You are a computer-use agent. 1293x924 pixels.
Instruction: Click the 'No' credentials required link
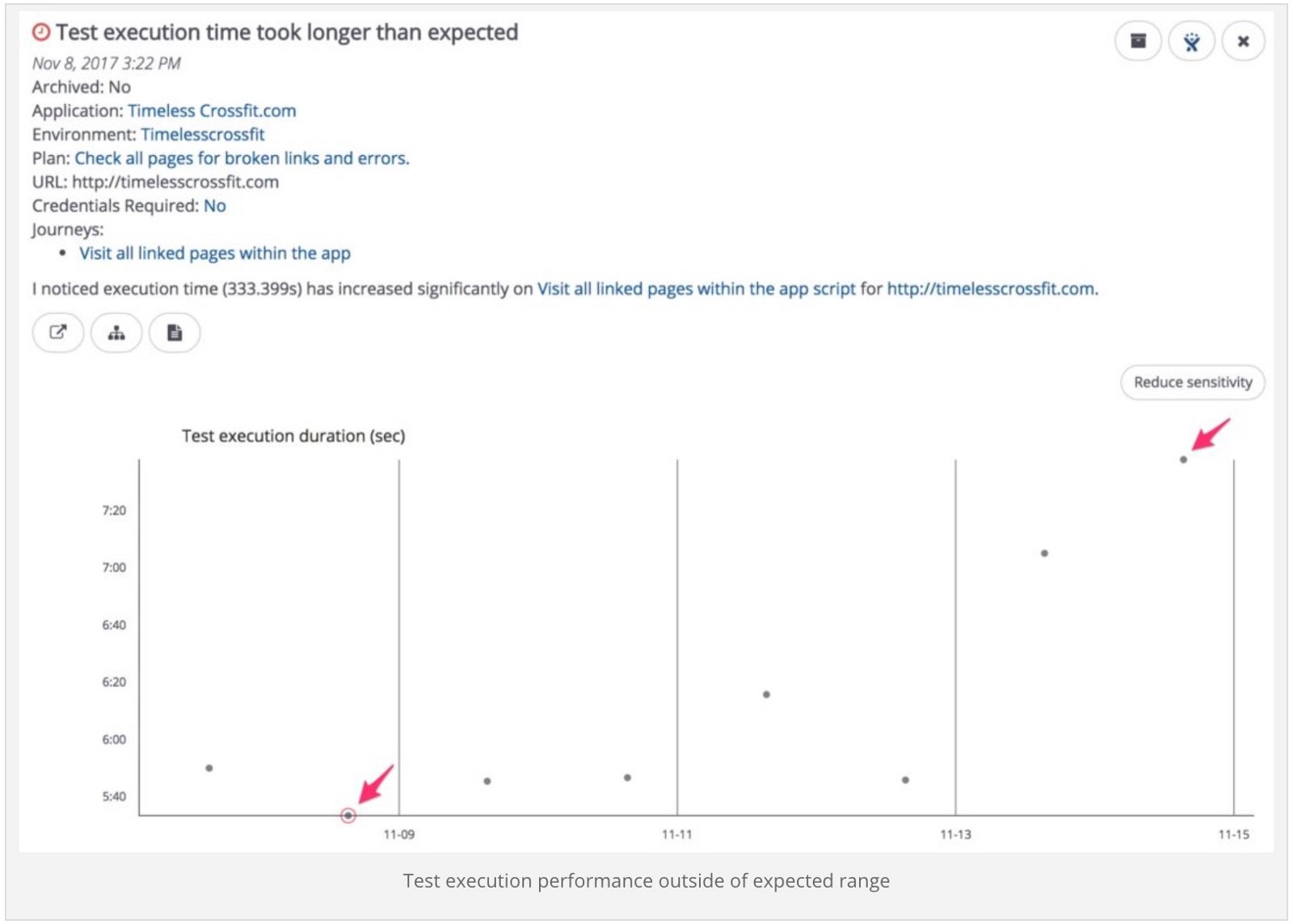[x=214, y=206]
